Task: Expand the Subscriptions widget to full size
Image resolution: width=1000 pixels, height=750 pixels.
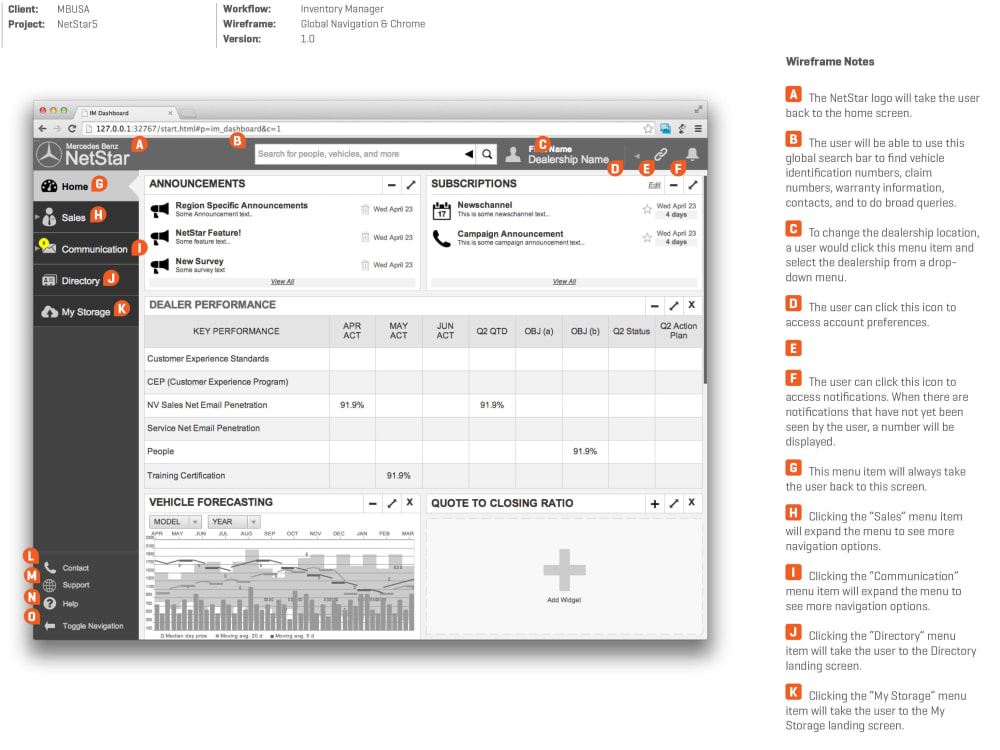Action: point(693,185)
